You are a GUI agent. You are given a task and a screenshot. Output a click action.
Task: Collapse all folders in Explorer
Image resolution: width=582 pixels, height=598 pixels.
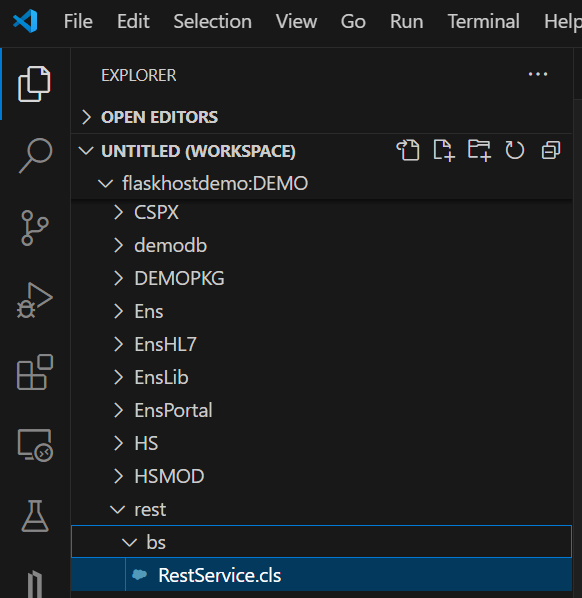551,150
